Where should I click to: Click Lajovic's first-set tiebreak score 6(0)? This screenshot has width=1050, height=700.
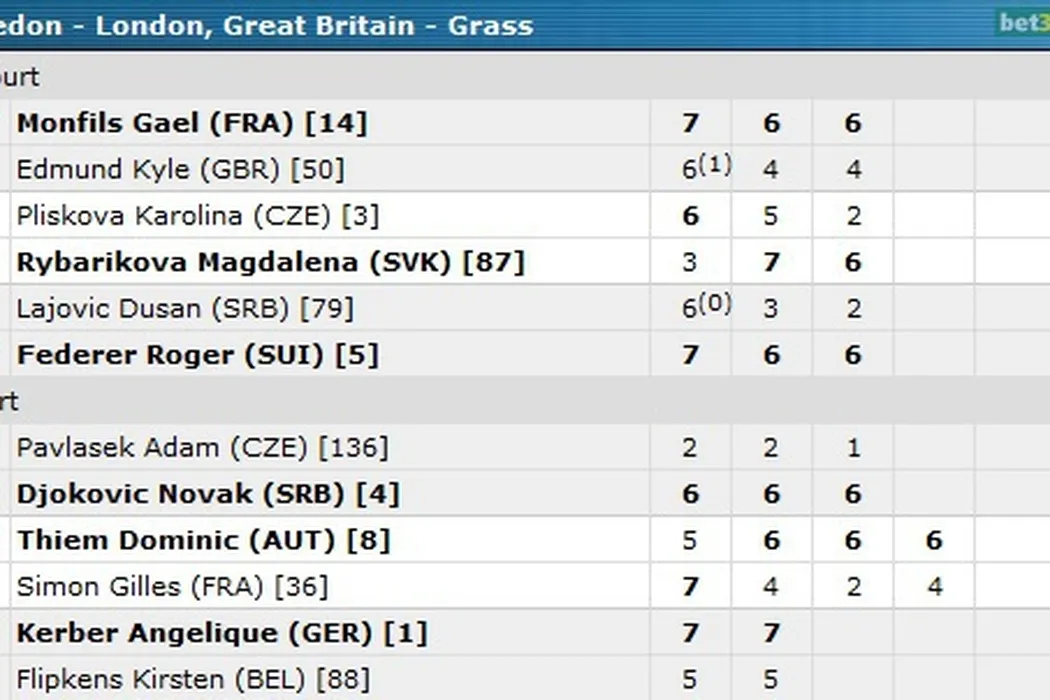pos(704,307)
